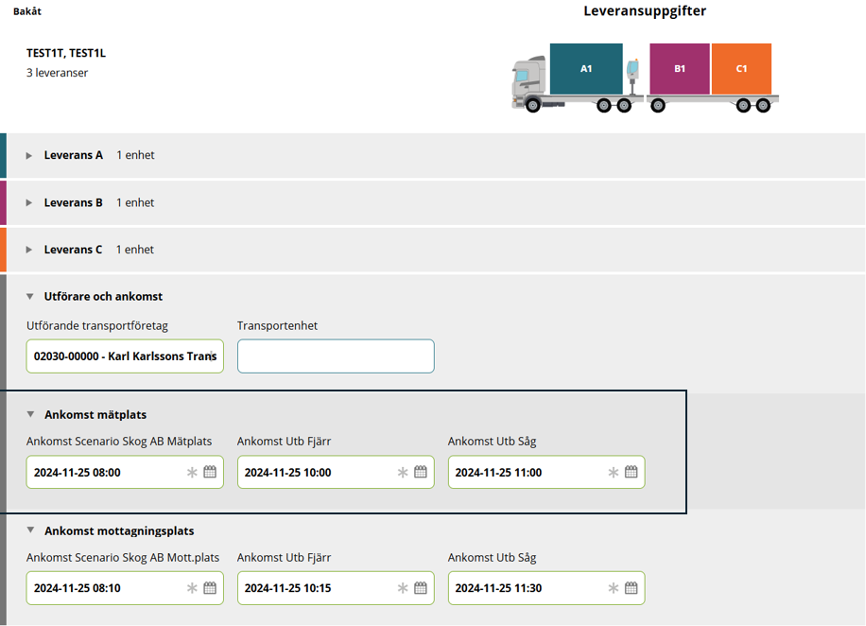Open calendar for mätplats Ankomst Utb Såg
This screenshot has width=866, height=626.
click(x=631, y=472)
